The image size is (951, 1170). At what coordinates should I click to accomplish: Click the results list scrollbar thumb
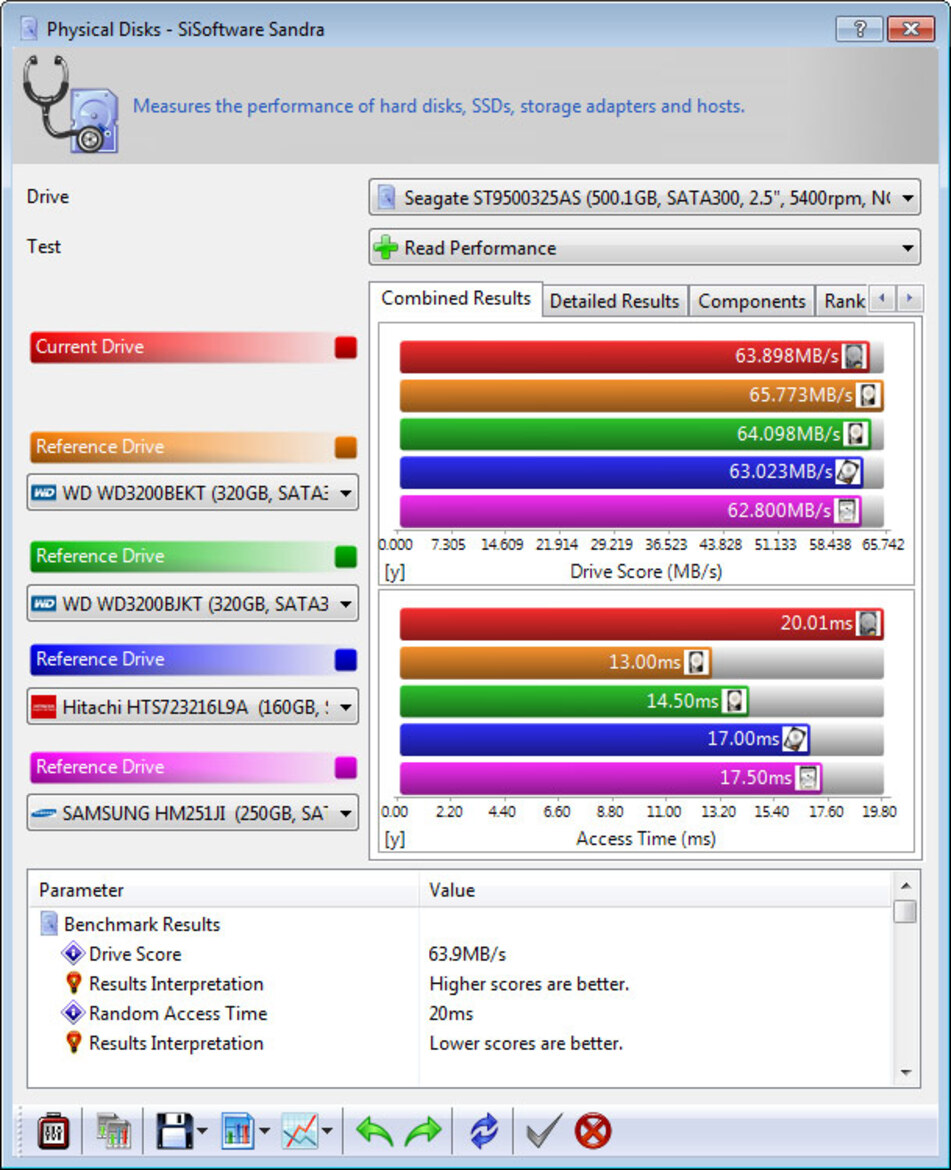pos(906,911)
